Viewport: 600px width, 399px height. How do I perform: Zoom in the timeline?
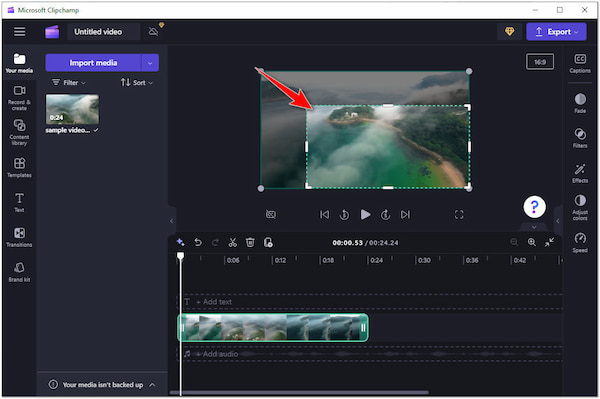532,242
